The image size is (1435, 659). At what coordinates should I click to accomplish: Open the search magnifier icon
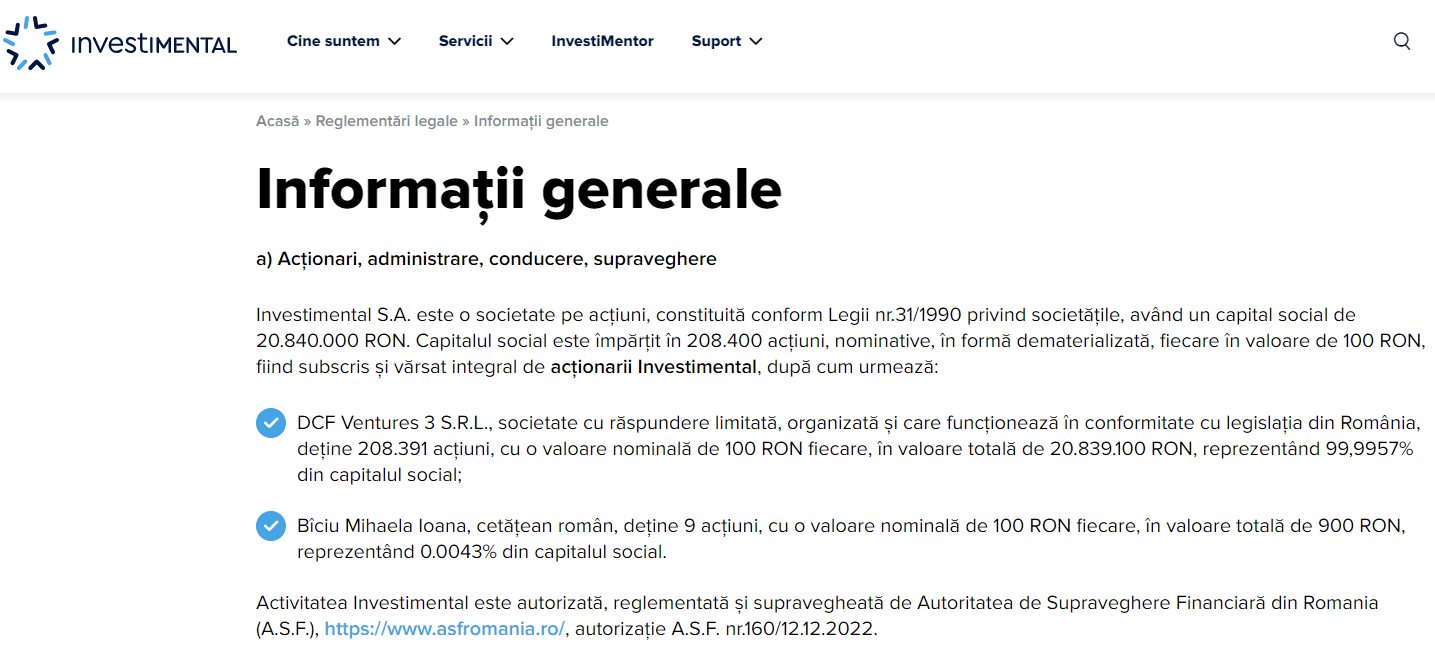(x=1402, y=41)
